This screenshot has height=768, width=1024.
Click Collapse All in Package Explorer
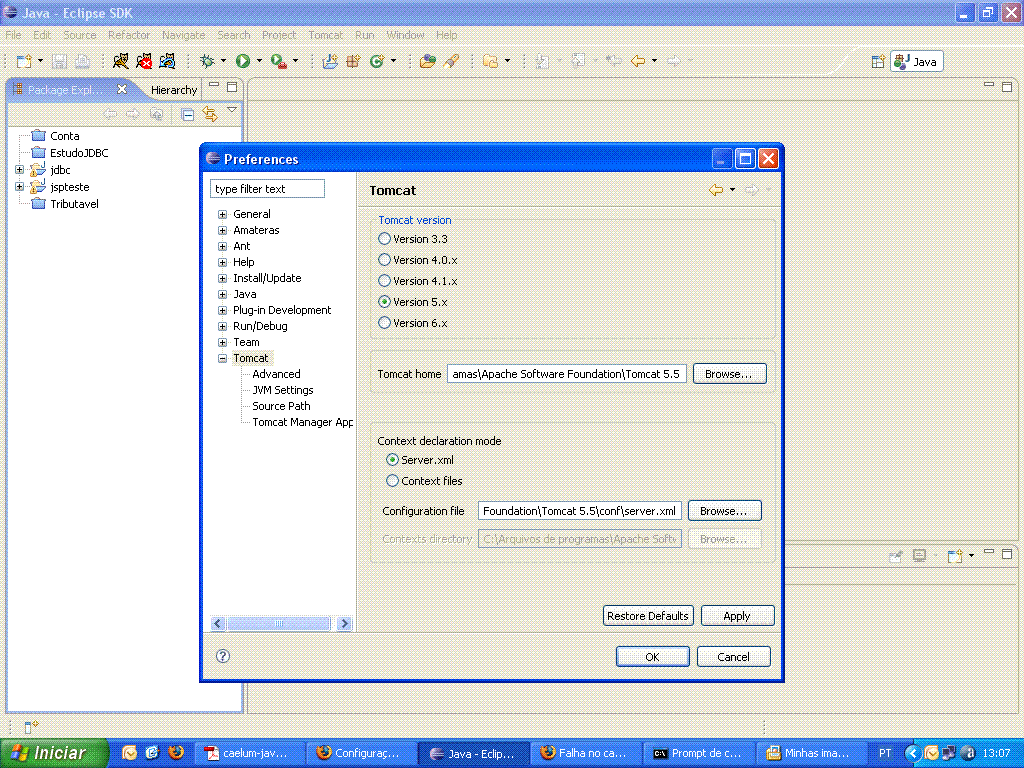pyautogui.click(x=187, y=115)
